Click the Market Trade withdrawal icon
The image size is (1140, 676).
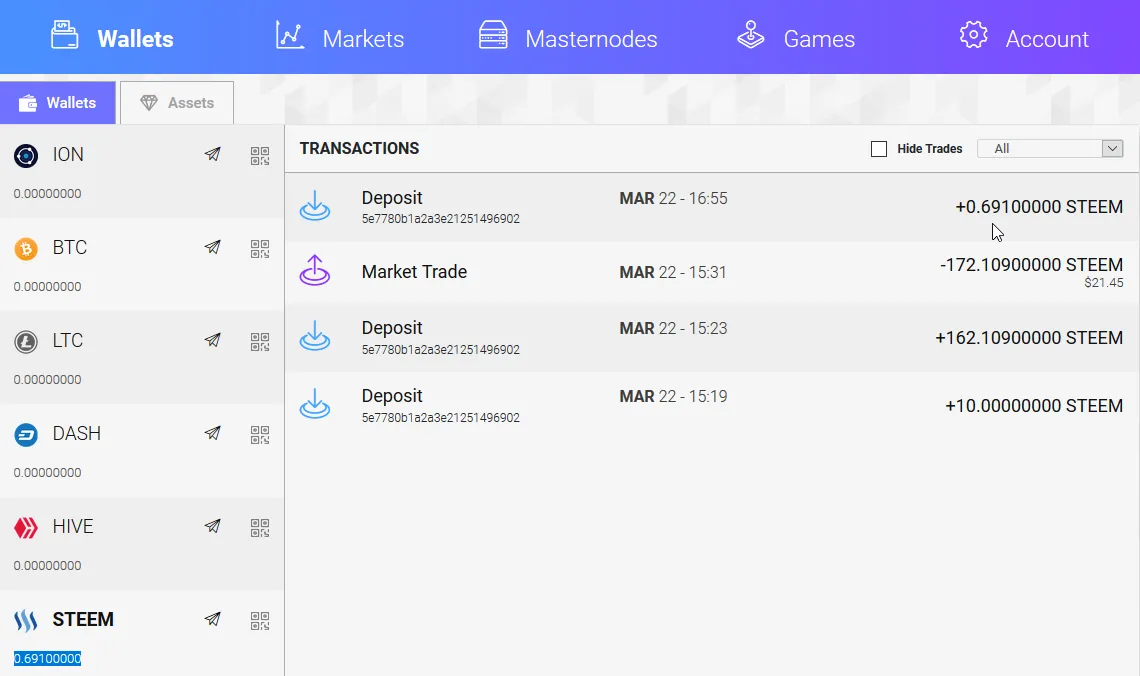point(315,270)
